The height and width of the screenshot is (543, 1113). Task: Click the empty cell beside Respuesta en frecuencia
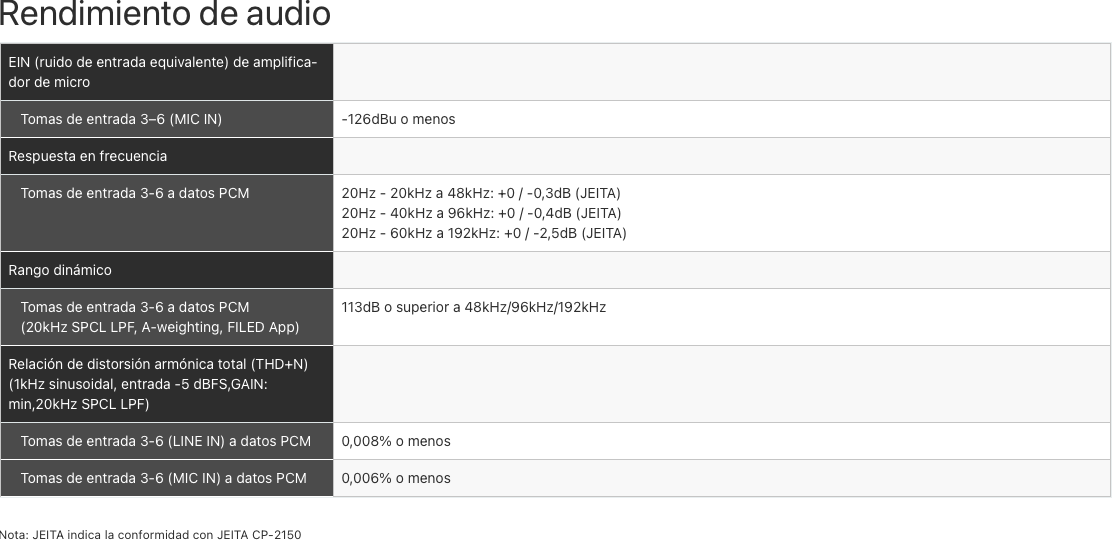click(x=721, y=156)
